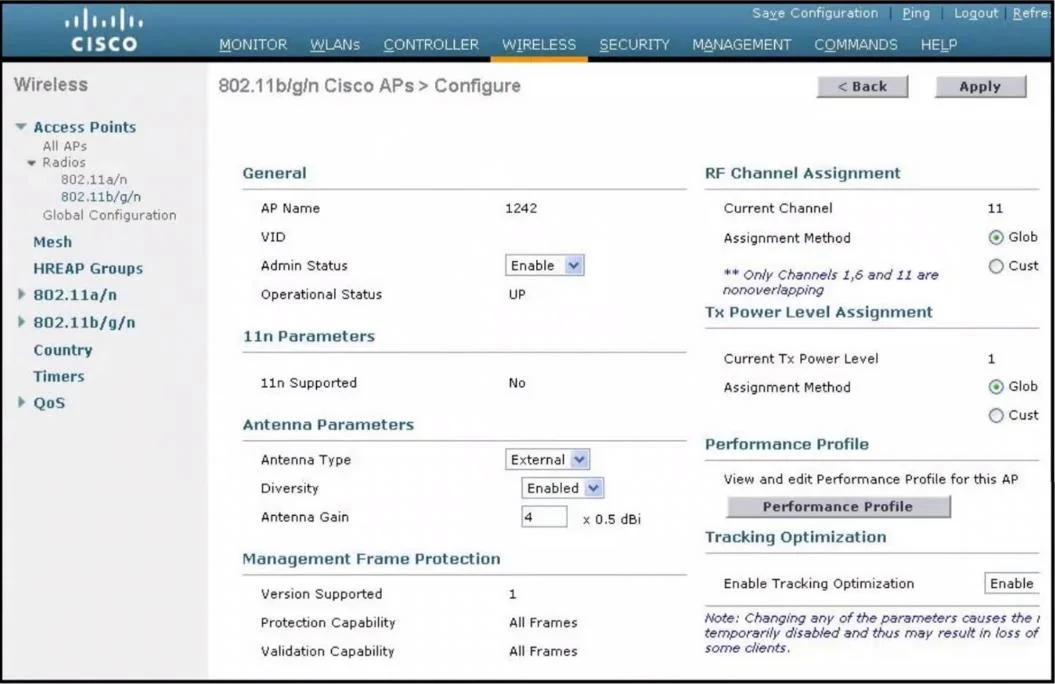1055x684 pixels.
Task: Open the Timers settings
Action: (59, 376)
